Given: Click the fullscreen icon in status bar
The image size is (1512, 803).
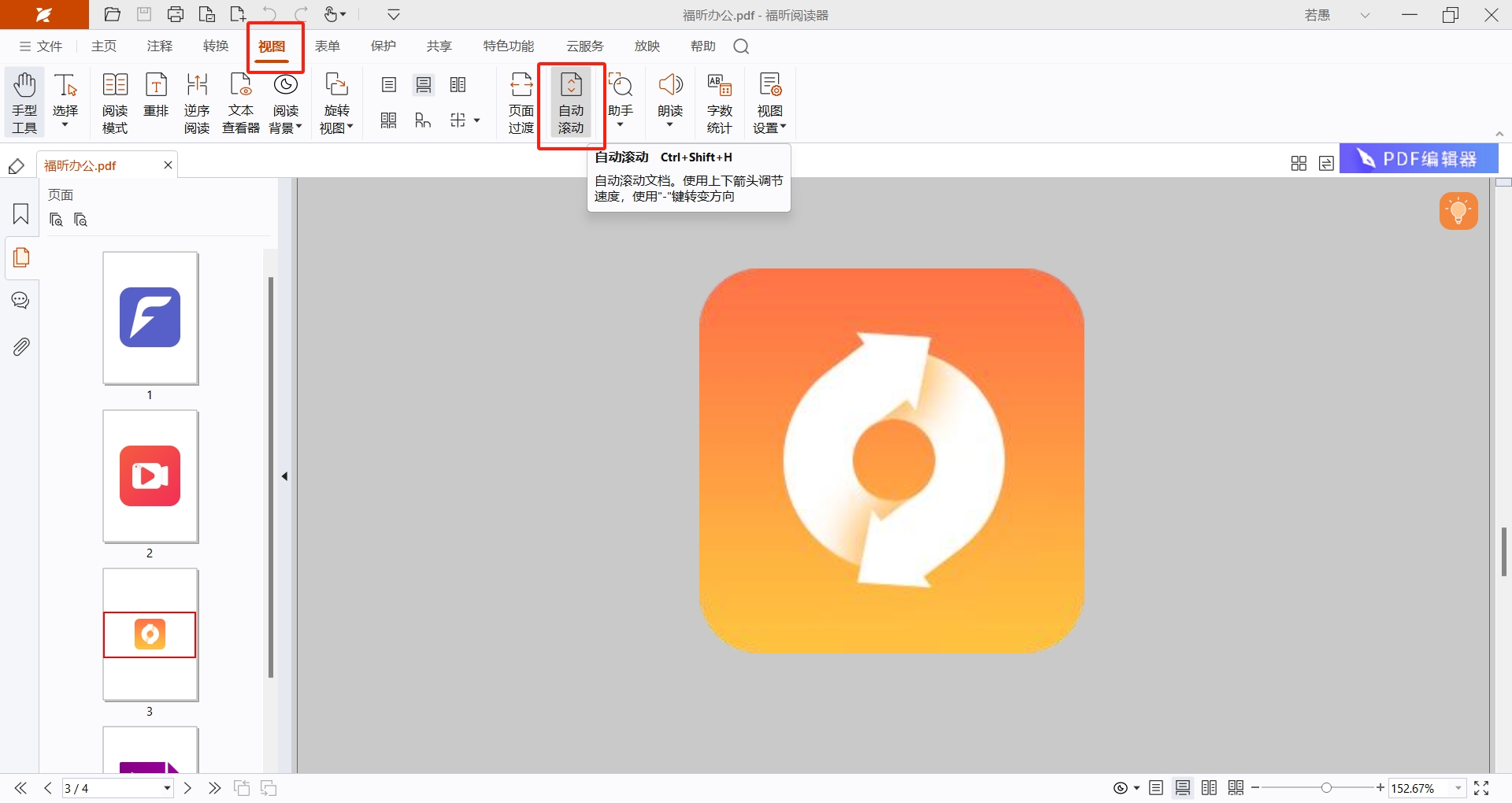Looking at the screenshot, I should (1481, 788).
